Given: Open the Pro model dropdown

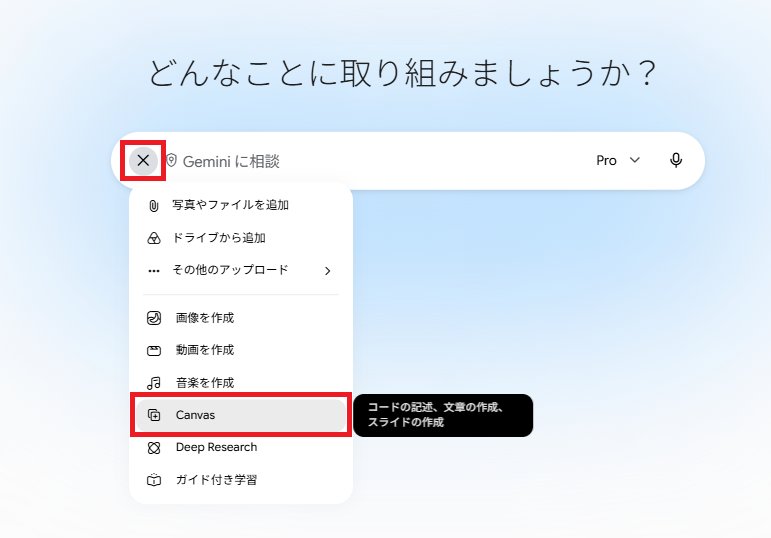Looking at the screenshot, I should click(618, 160).
